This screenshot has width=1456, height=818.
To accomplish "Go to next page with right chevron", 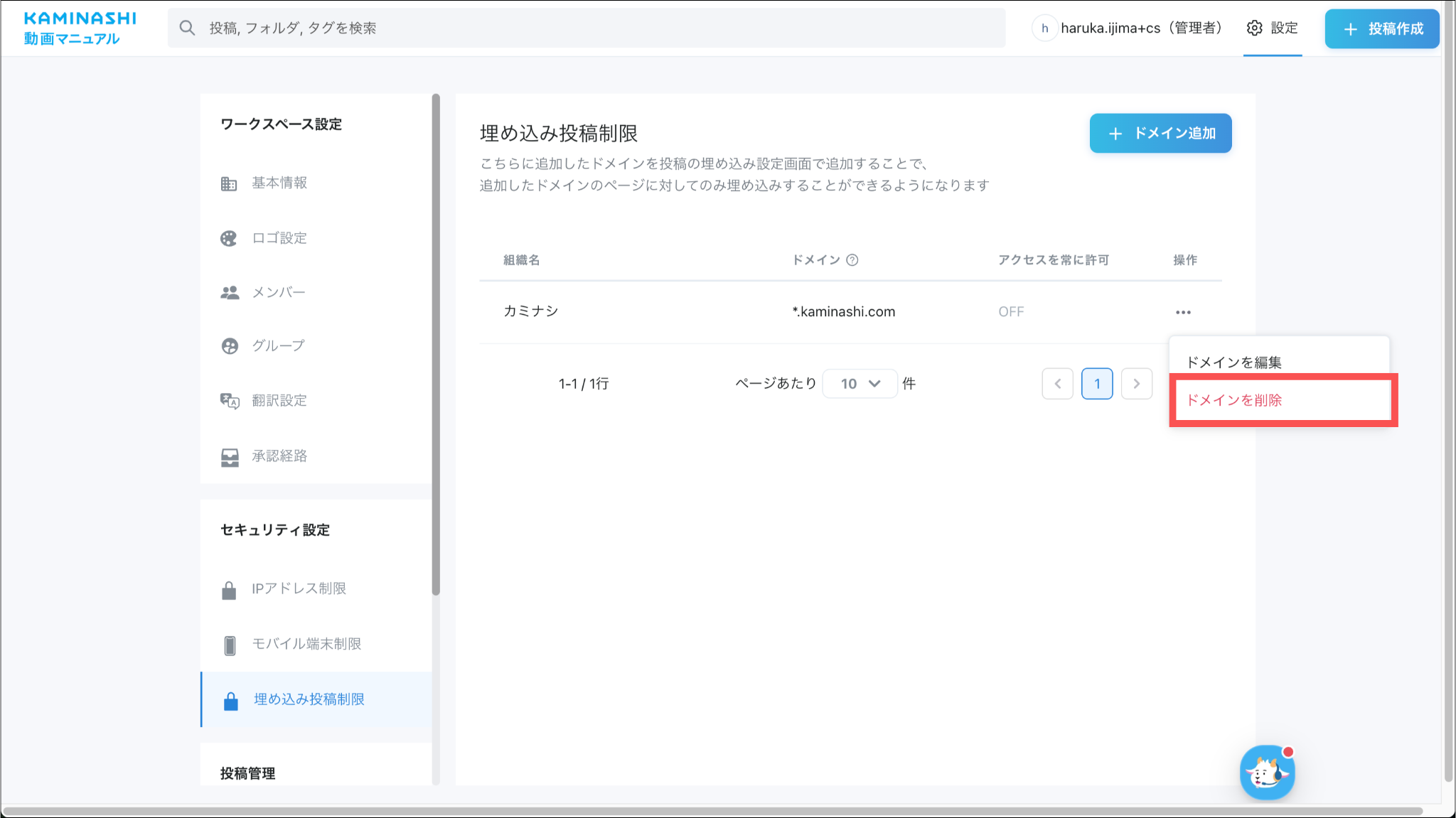I will (x=1136, y=384).
